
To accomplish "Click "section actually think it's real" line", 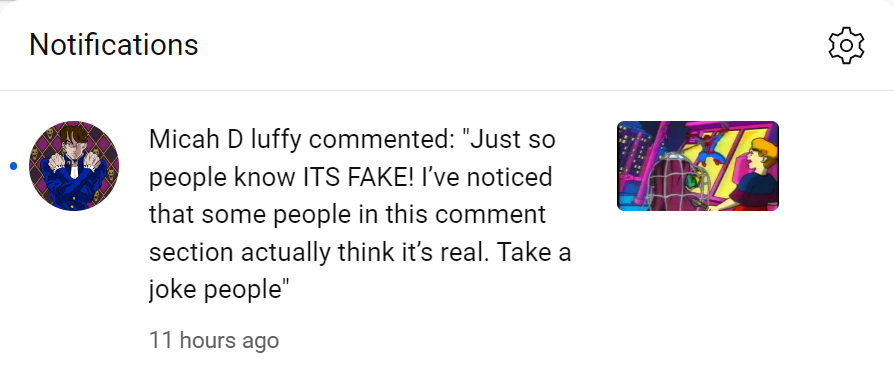I will [x=317, y=253].
